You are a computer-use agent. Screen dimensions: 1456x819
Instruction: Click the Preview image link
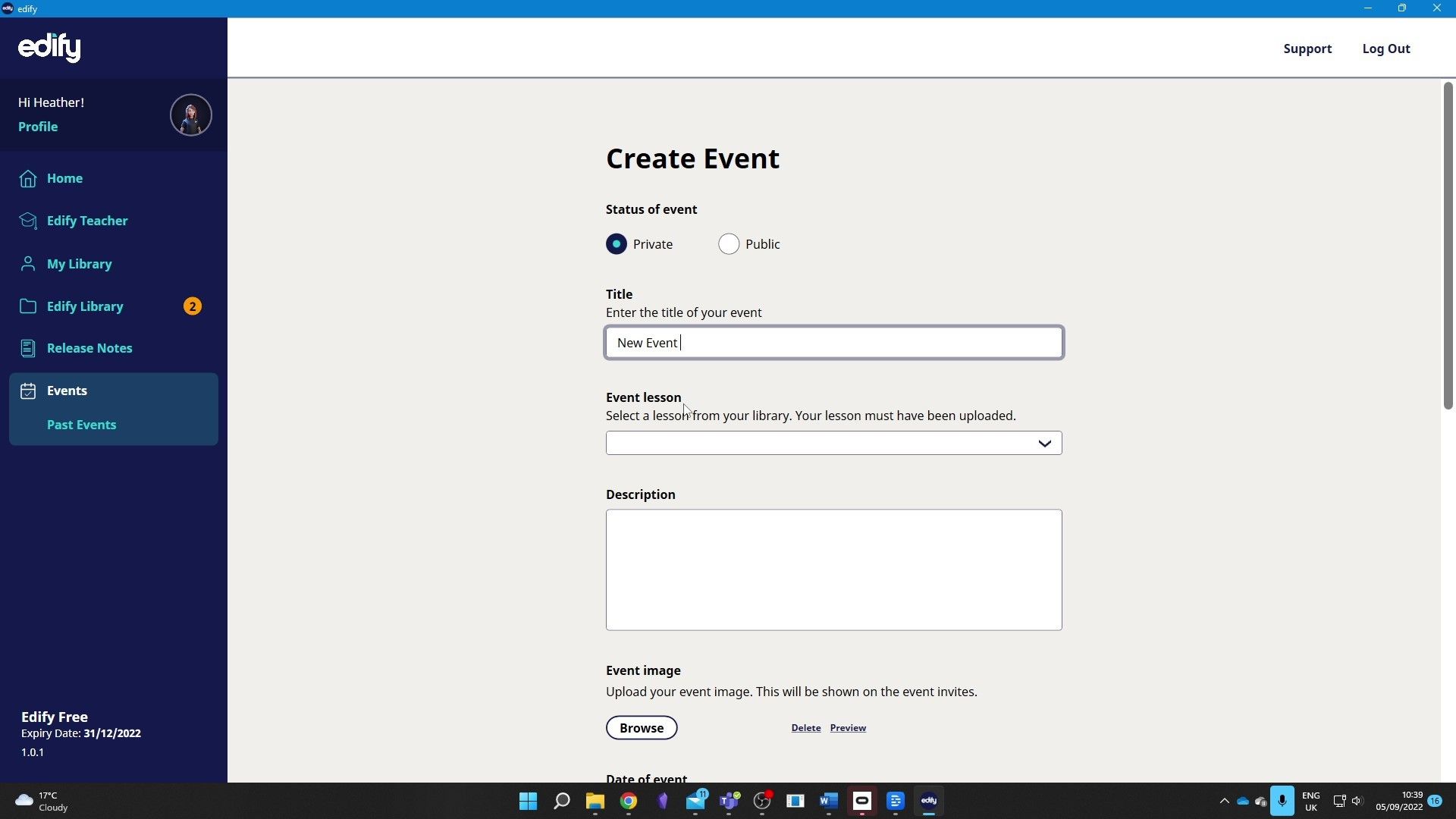(847, 728)
